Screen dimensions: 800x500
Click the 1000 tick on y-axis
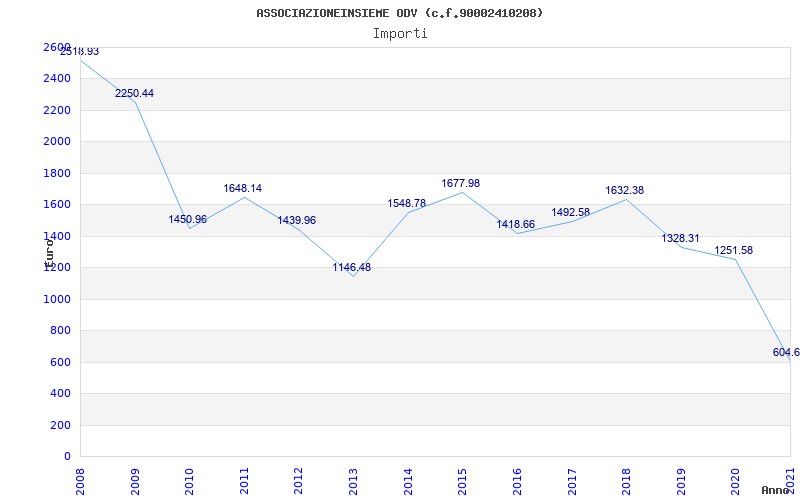point(57,299)
